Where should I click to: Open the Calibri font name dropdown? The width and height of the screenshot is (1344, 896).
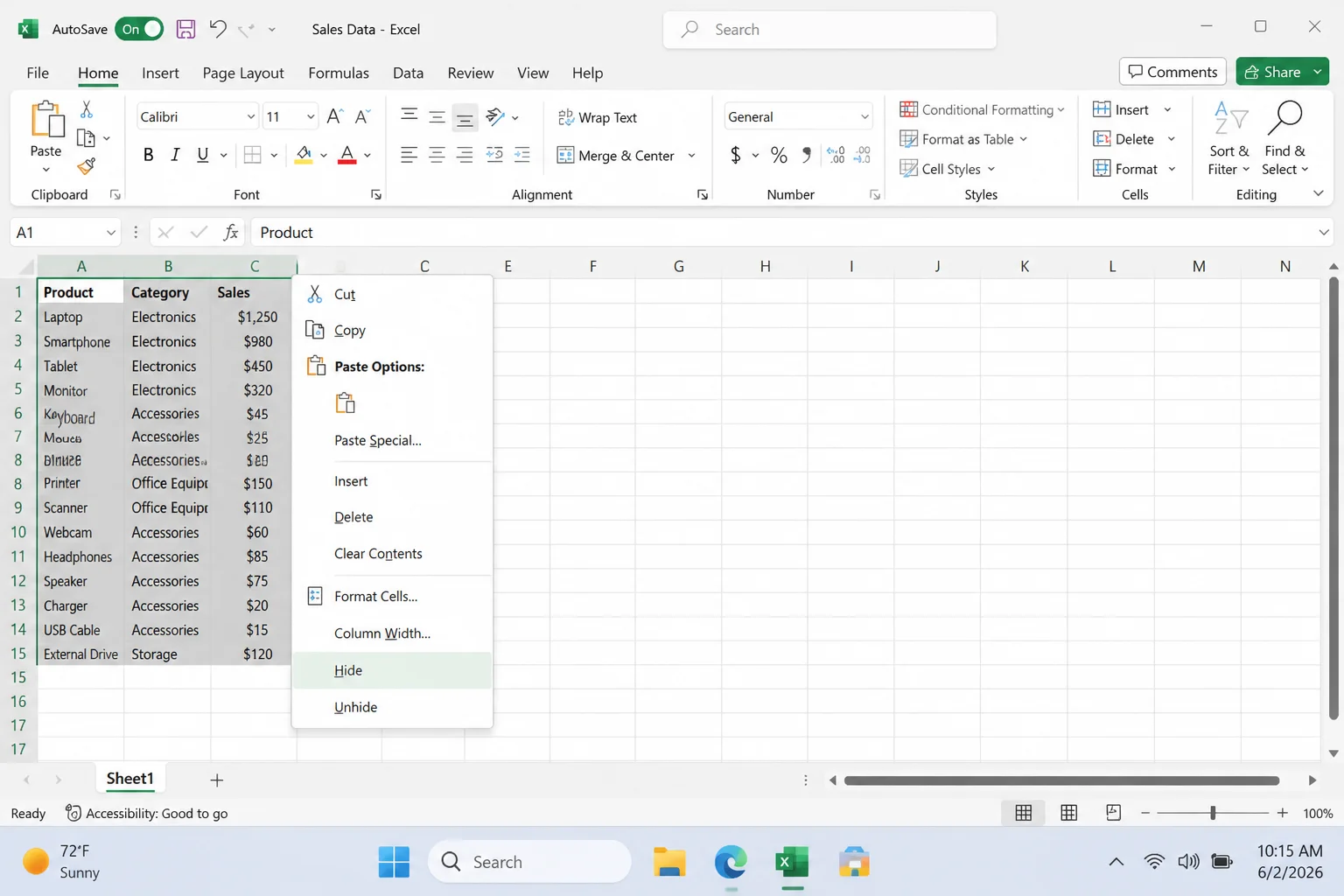coord(251,116)
